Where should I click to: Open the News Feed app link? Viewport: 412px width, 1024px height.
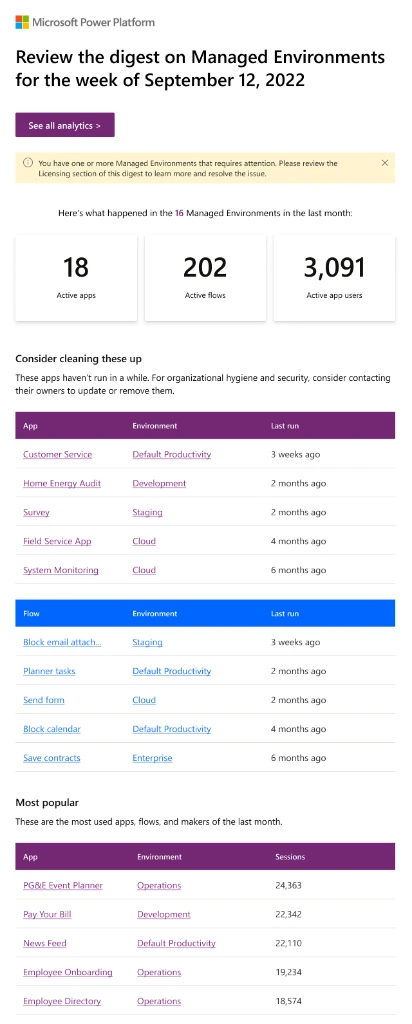[44, 943]
